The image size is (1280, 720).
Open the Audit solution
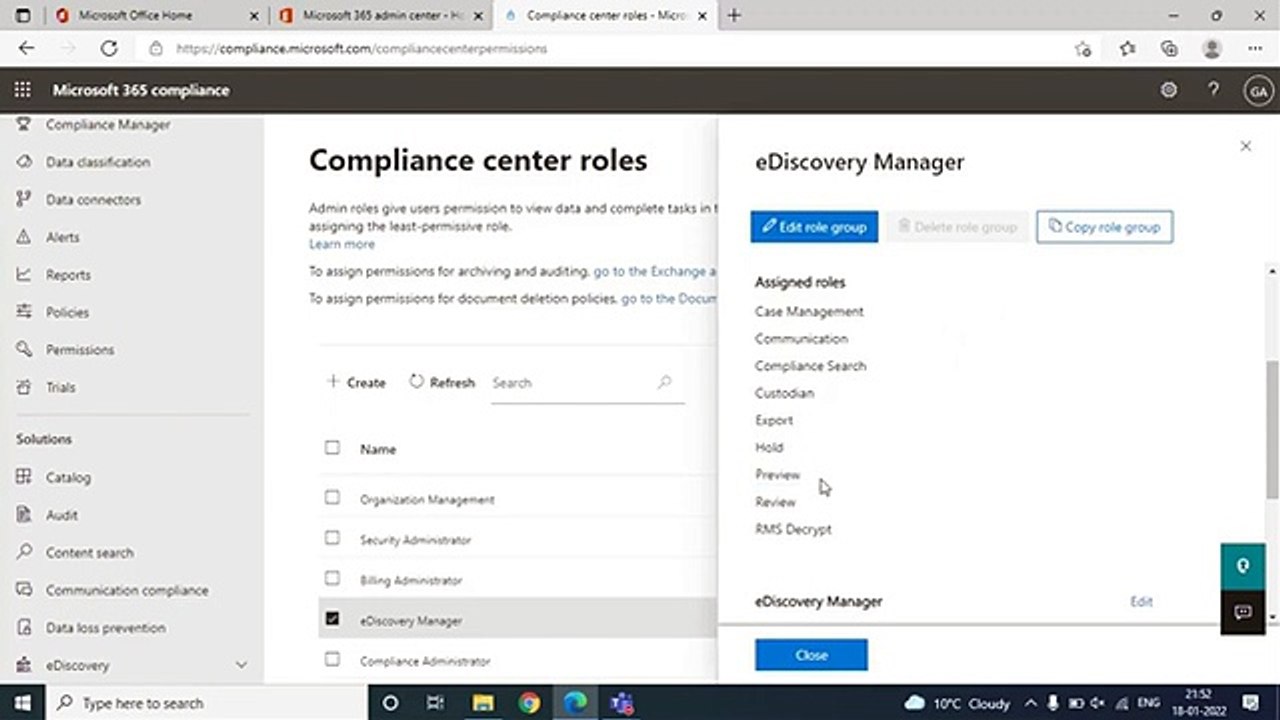click(62, 515)
